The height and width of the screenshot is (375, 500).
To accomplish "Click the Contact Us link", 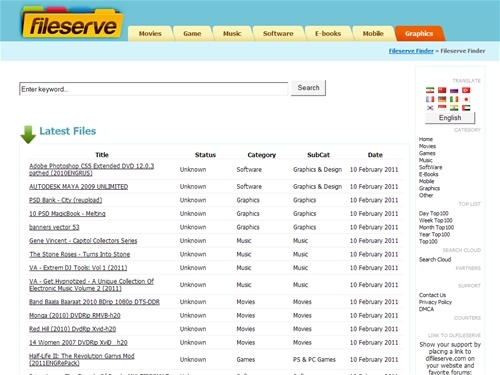I will point(432,295).
